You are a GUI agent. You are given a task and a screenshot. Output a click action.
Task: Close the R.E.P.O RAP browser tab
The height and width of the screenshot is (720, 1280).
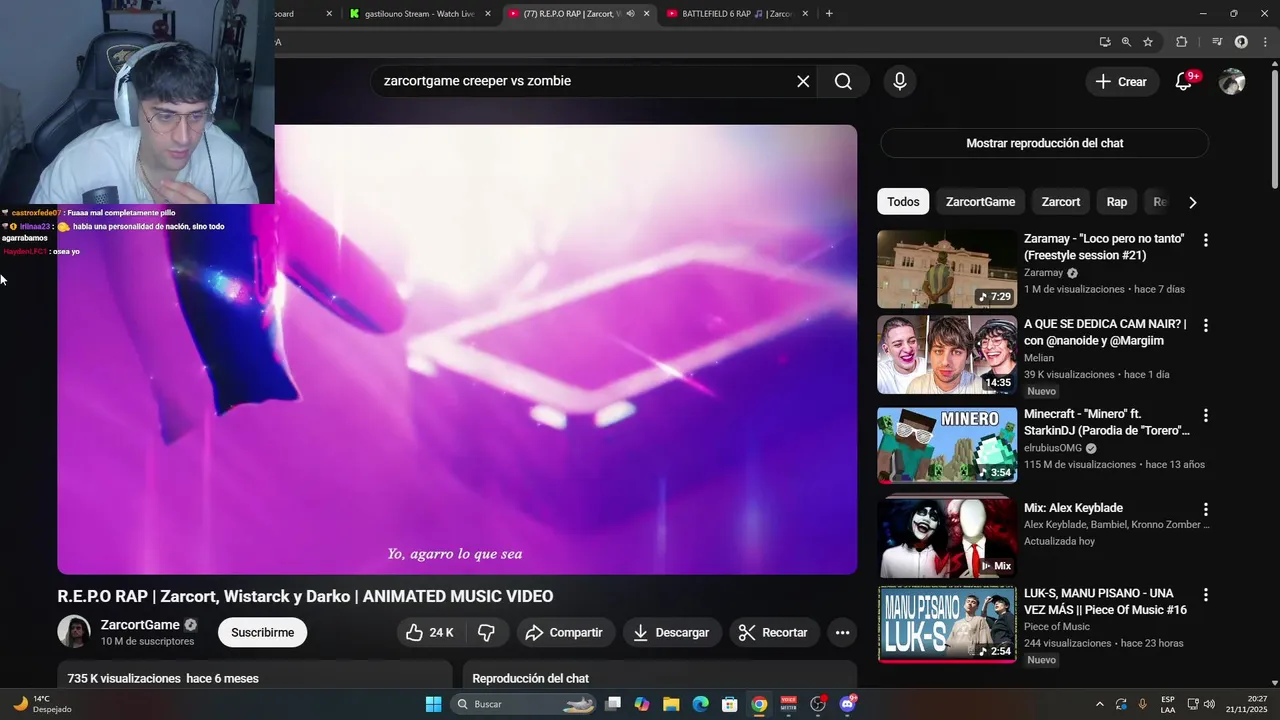646,14
